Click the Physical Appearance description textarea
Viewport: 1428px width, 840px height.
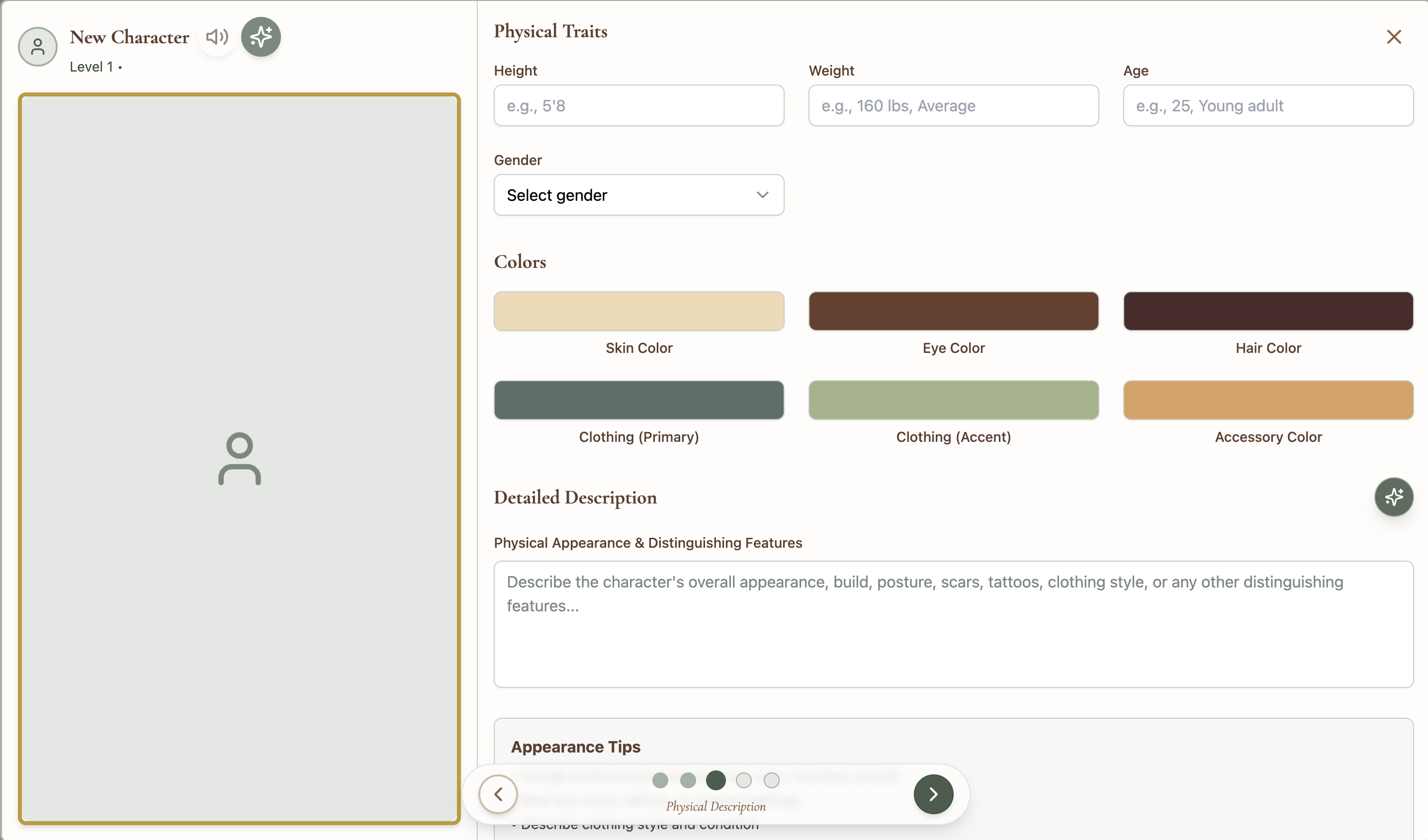coord(953,624)
